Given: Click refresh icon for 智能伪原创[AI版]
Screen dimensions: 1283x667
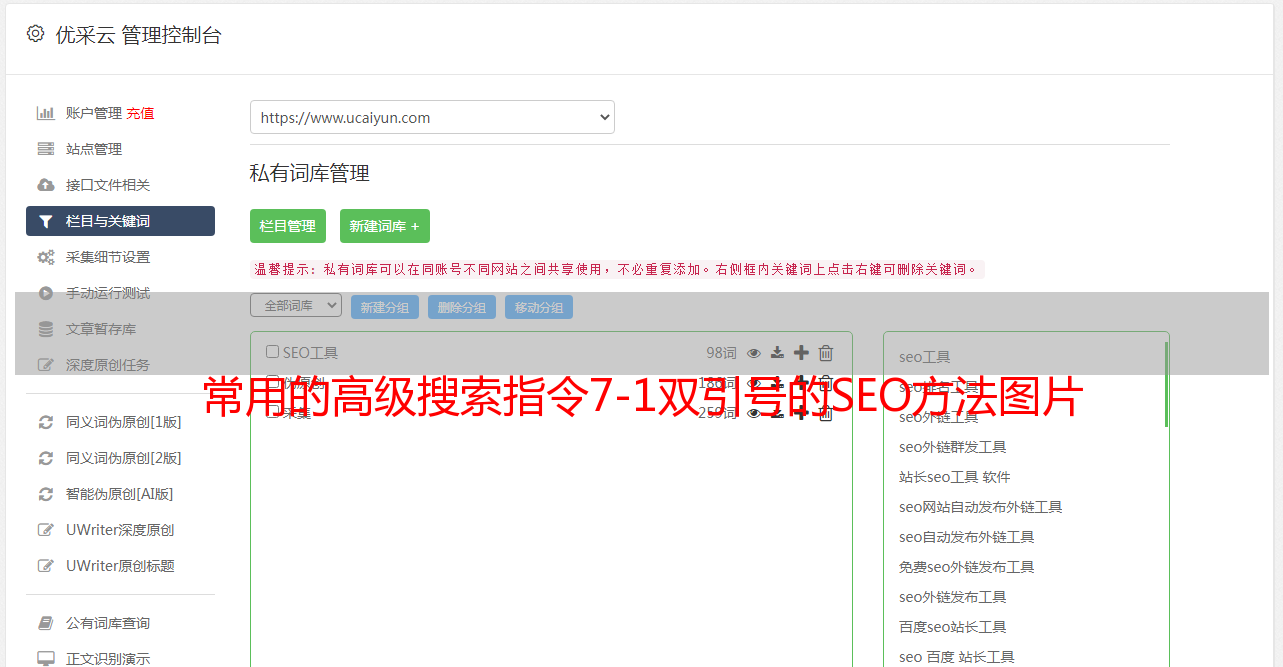Looking at the screenshot, I should [46, 494].
